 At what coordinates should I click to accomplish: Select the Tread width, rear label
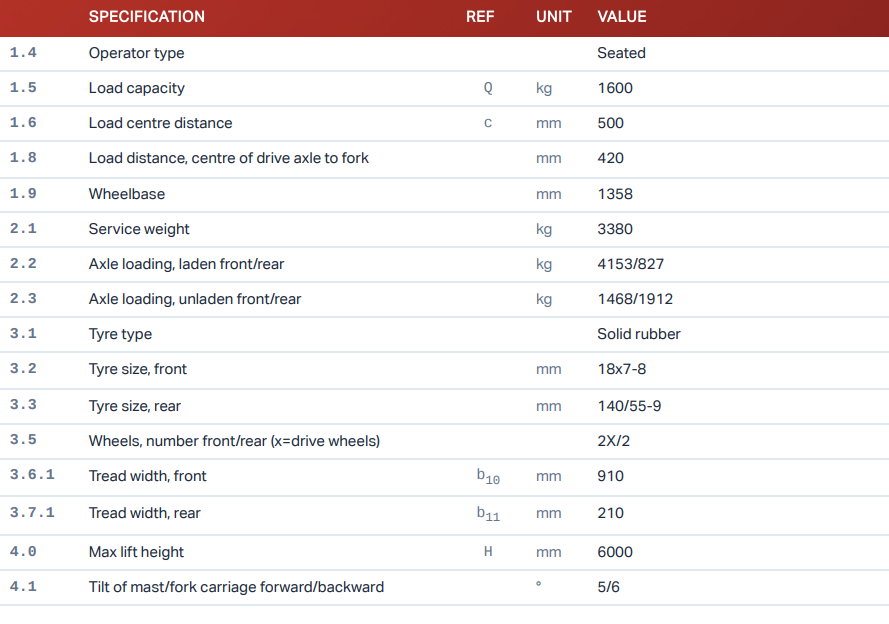point(144,513)
